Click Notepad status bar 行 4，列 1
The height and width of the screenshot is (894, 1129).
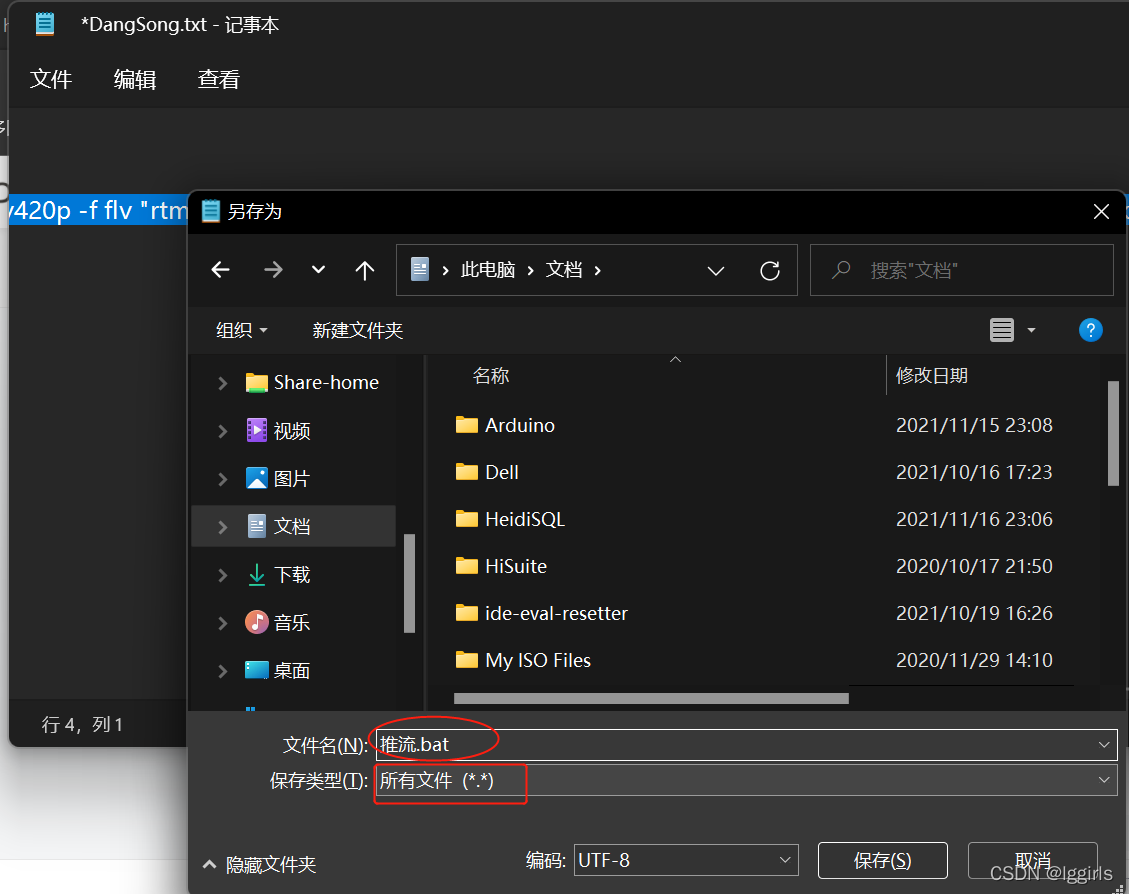coord(81,724)
